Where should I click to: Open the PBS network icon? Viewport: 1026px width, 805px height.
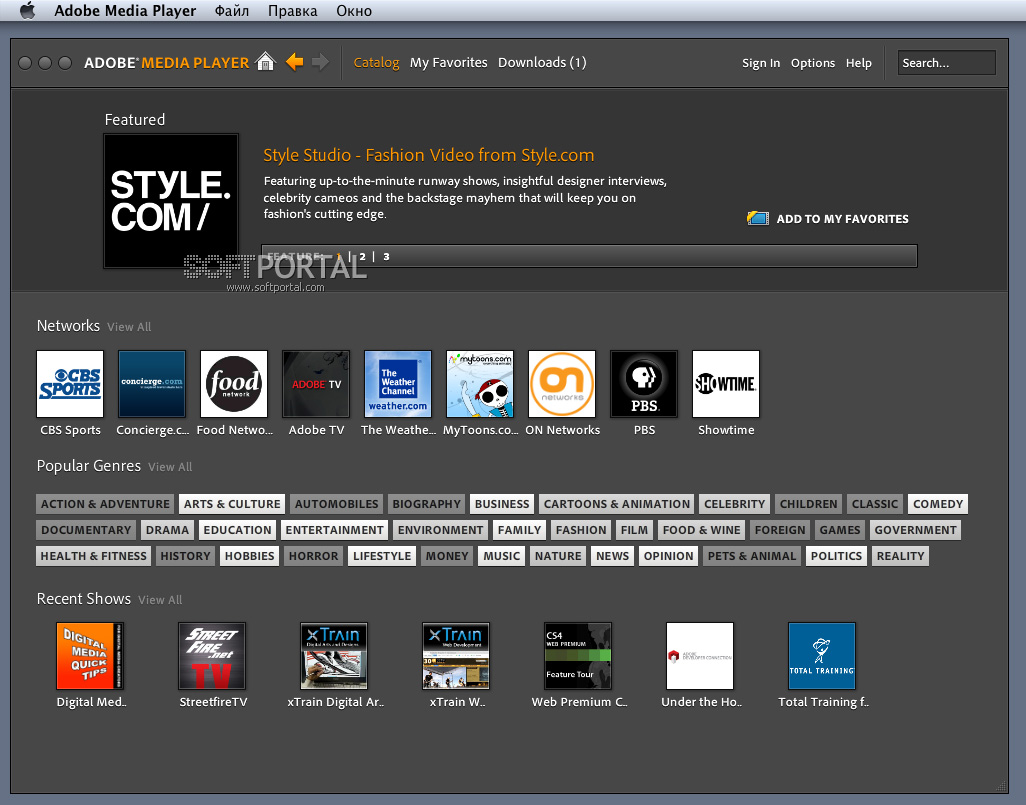point(644,384)
